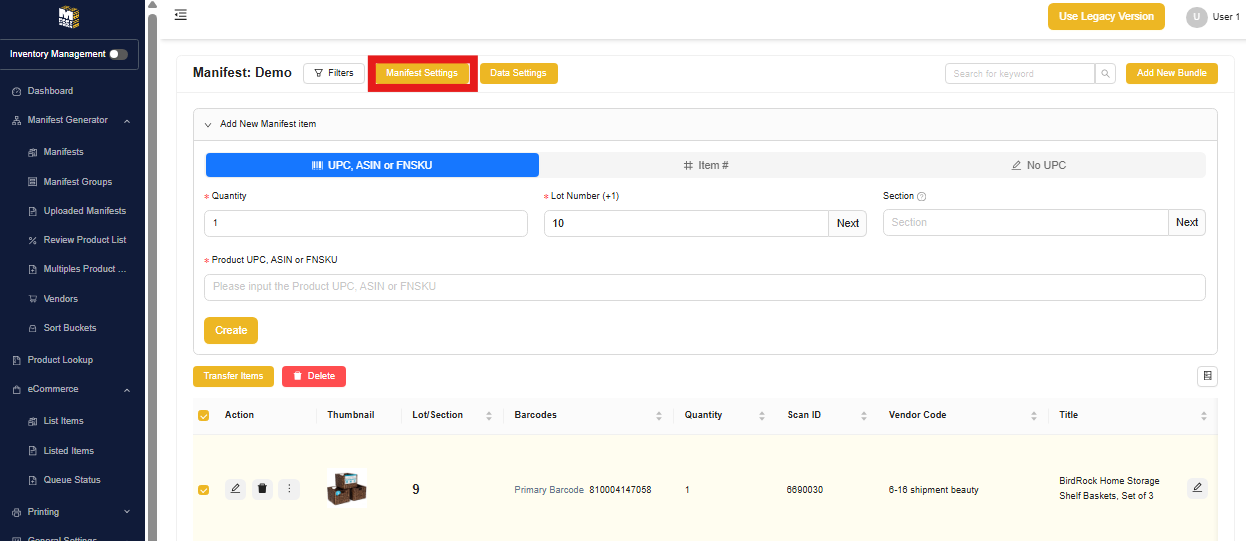Screen dimensions: 1246x541
Task: Click the Create button
Action: pos(231,331)
